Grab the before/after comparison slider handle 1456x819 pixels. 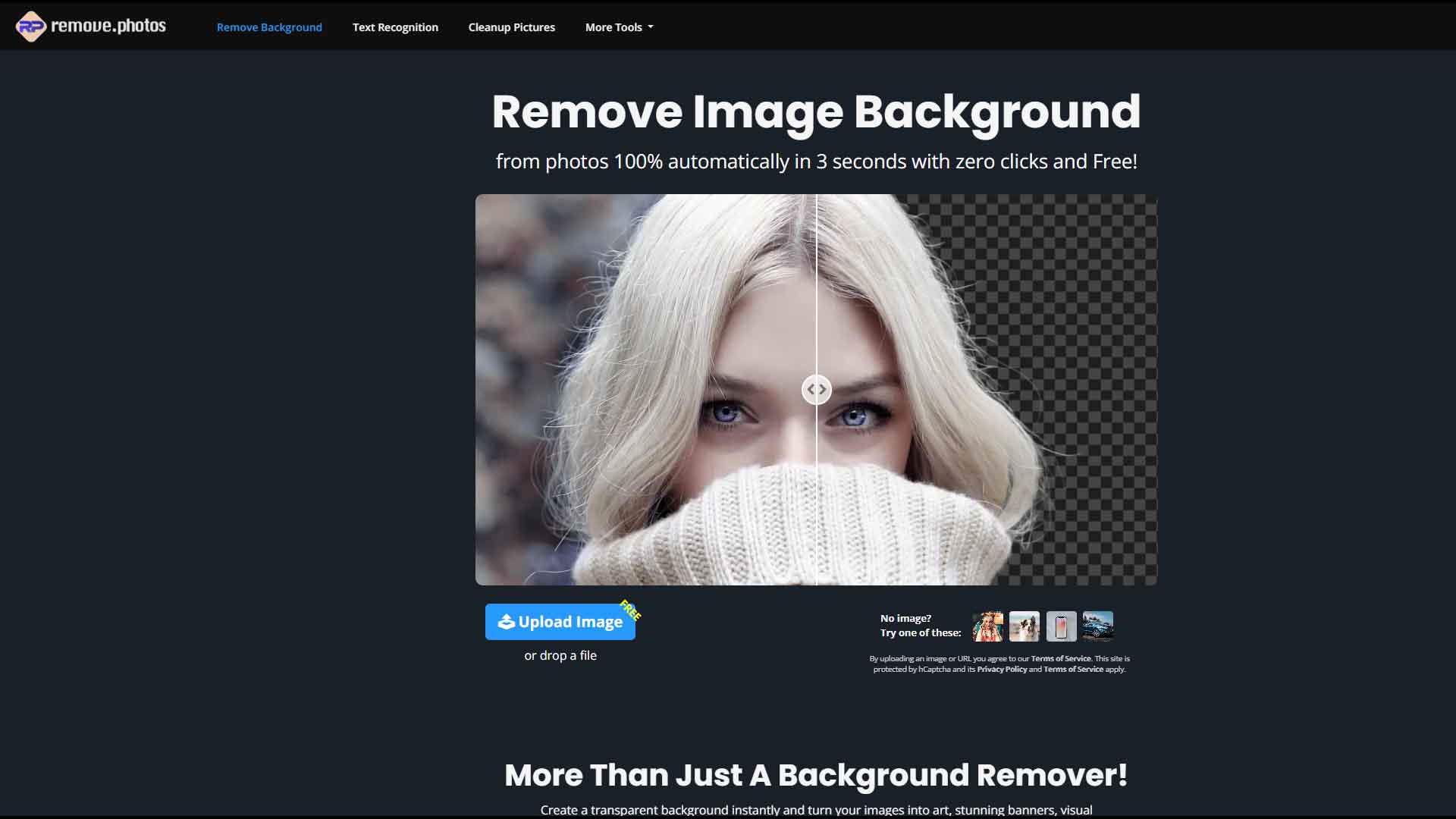pyautogui.click(x=817, y=390)
